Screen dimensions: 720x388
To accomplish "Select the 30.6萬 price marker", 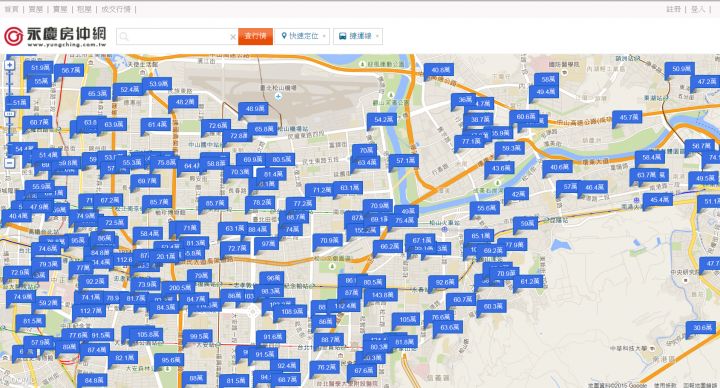I will 702,328.
